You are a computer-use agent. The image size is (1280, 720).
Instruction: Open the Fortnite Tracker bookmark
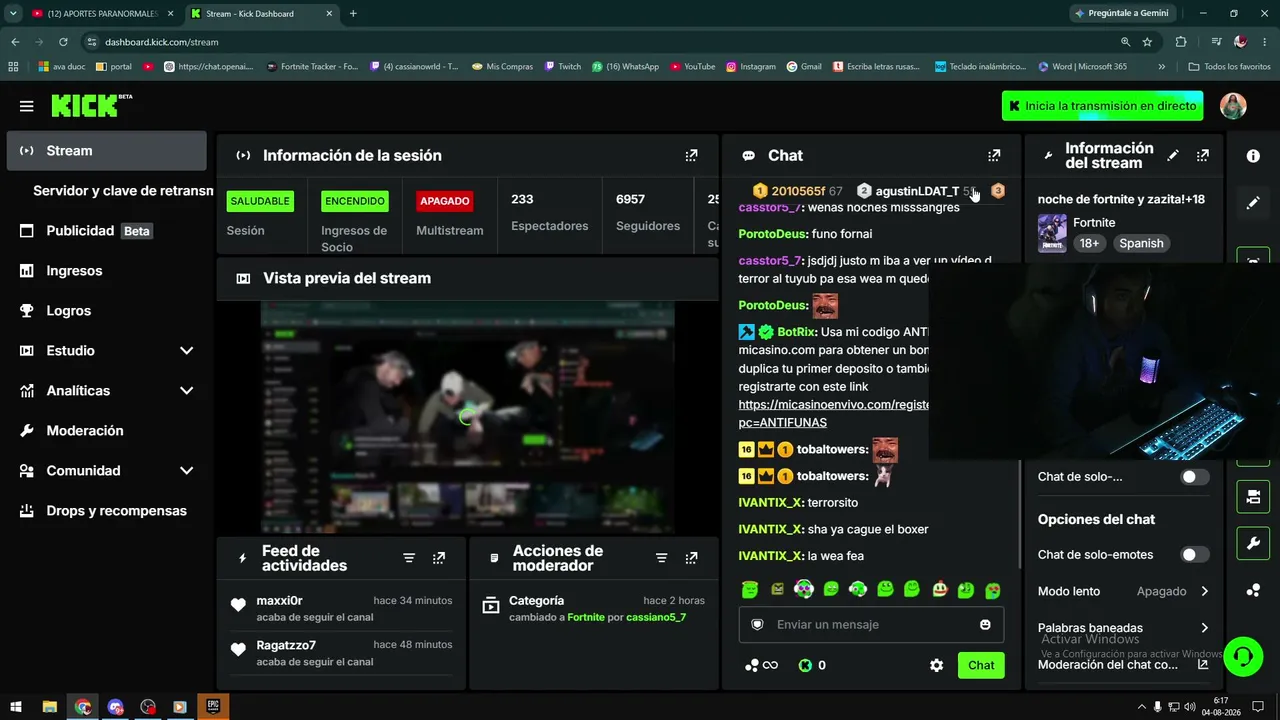point(312,67)
